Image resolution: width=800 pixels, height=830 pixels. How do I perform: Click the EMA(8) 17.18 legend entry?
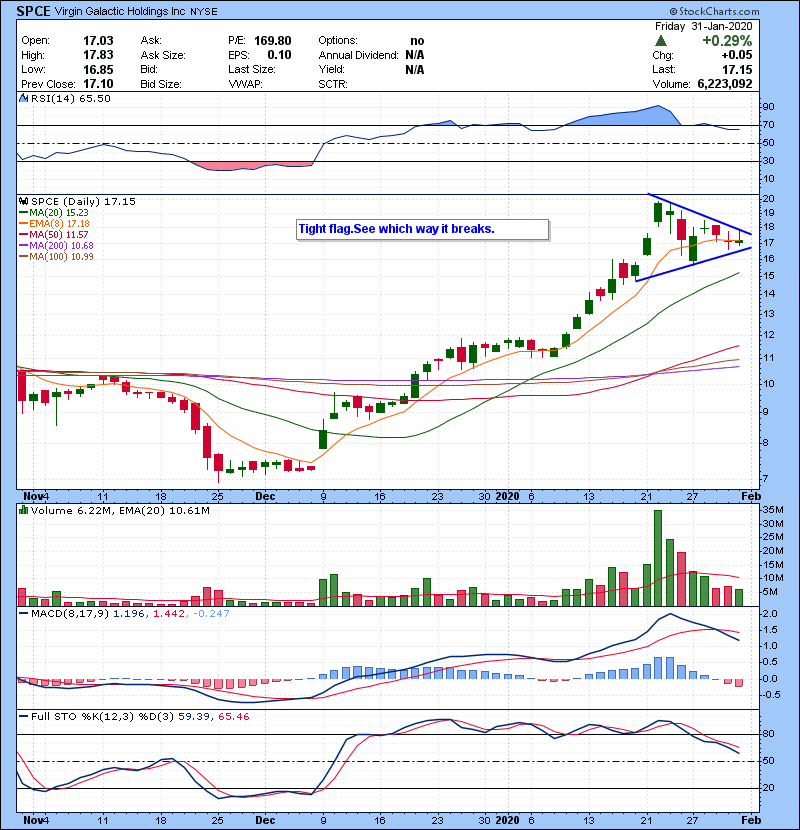55,224
